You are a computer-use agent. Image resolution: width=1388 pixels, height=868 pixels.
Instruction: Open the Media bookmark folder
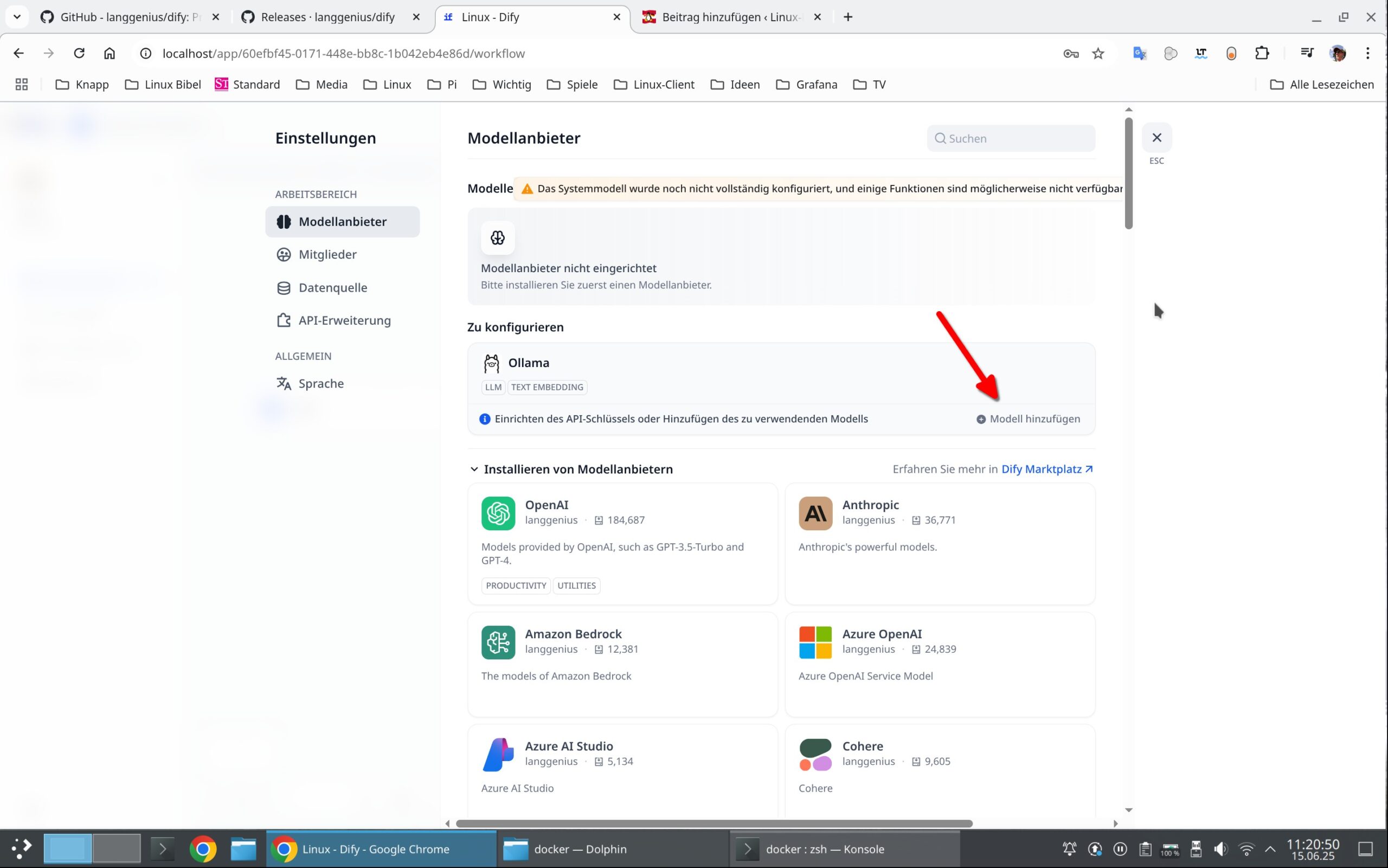click(x=322, y=85)
